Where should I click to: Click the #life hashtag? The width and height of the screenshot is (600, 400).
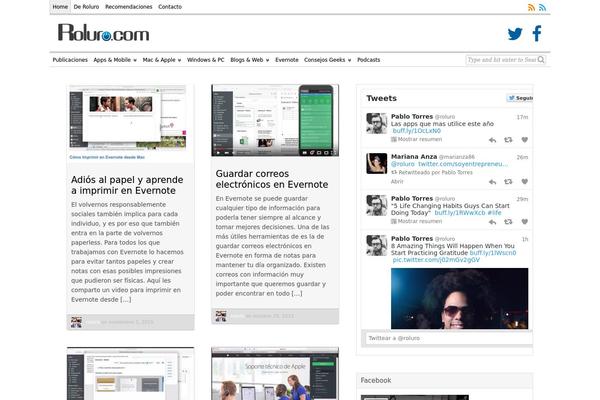coord(494,213)
